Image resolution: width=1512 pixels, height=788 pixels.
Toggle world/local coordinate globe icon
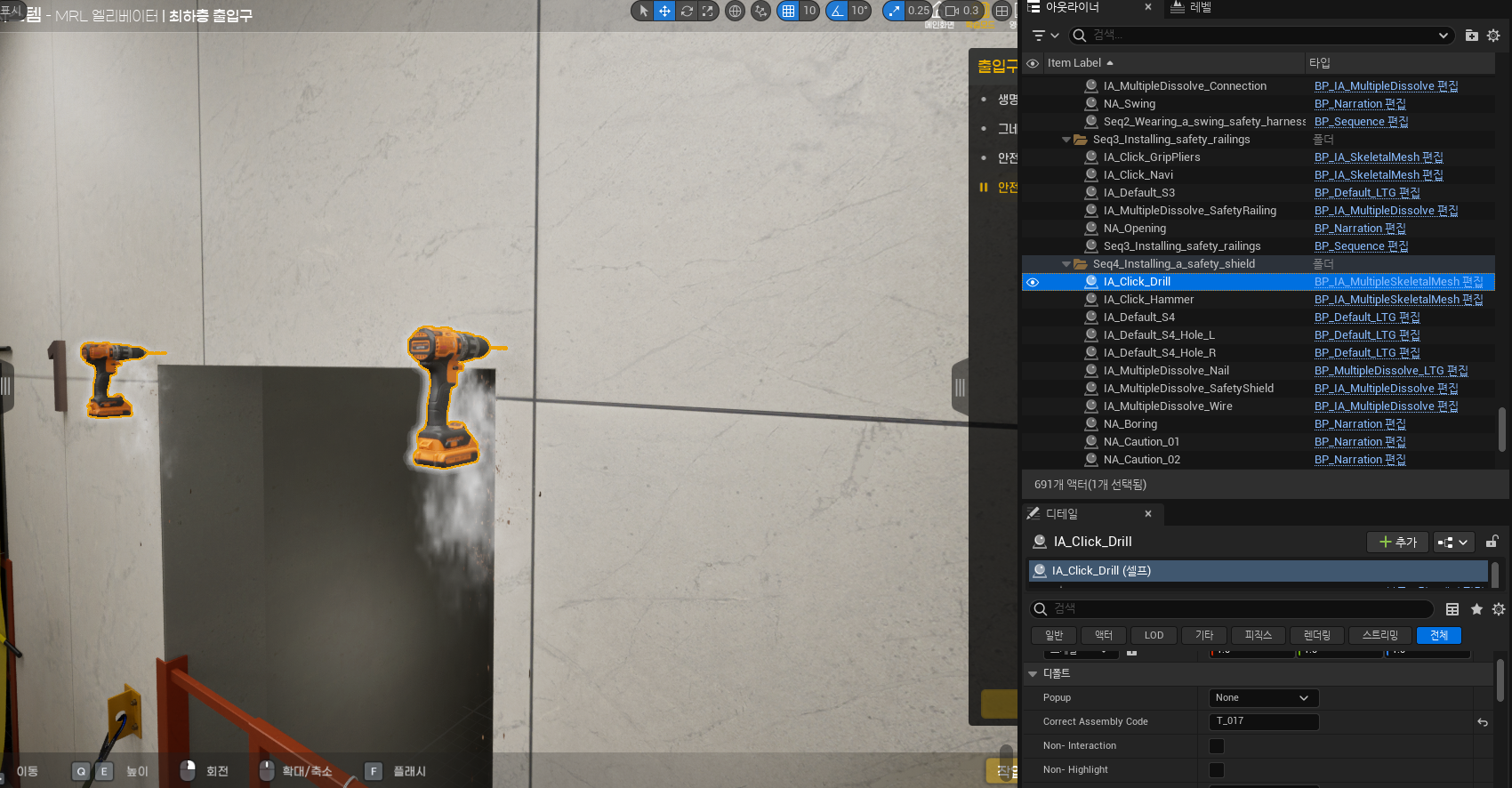coord(735,11)
